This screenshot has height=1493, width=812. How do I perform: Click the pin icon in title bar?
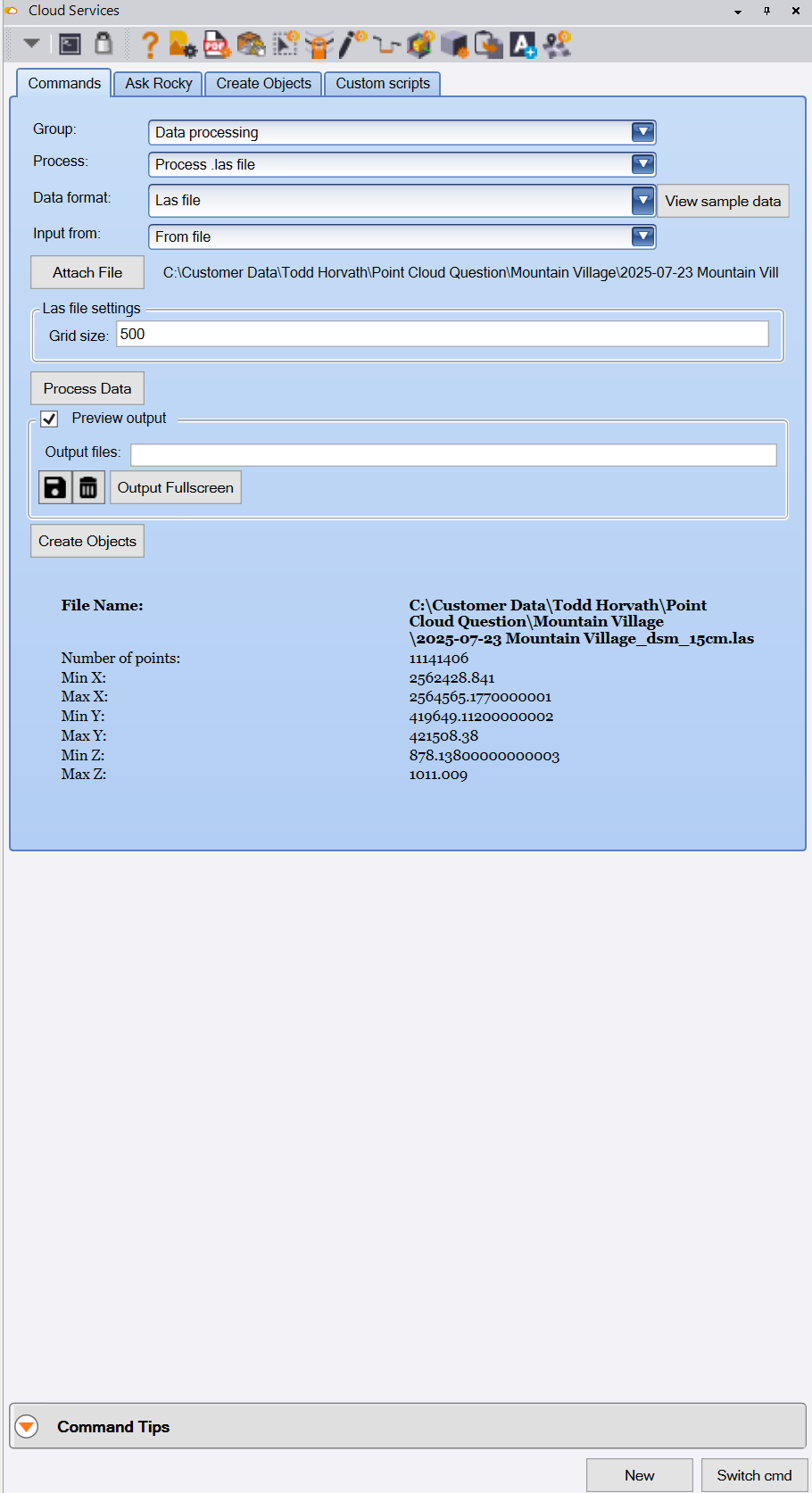tap(766, 11)
